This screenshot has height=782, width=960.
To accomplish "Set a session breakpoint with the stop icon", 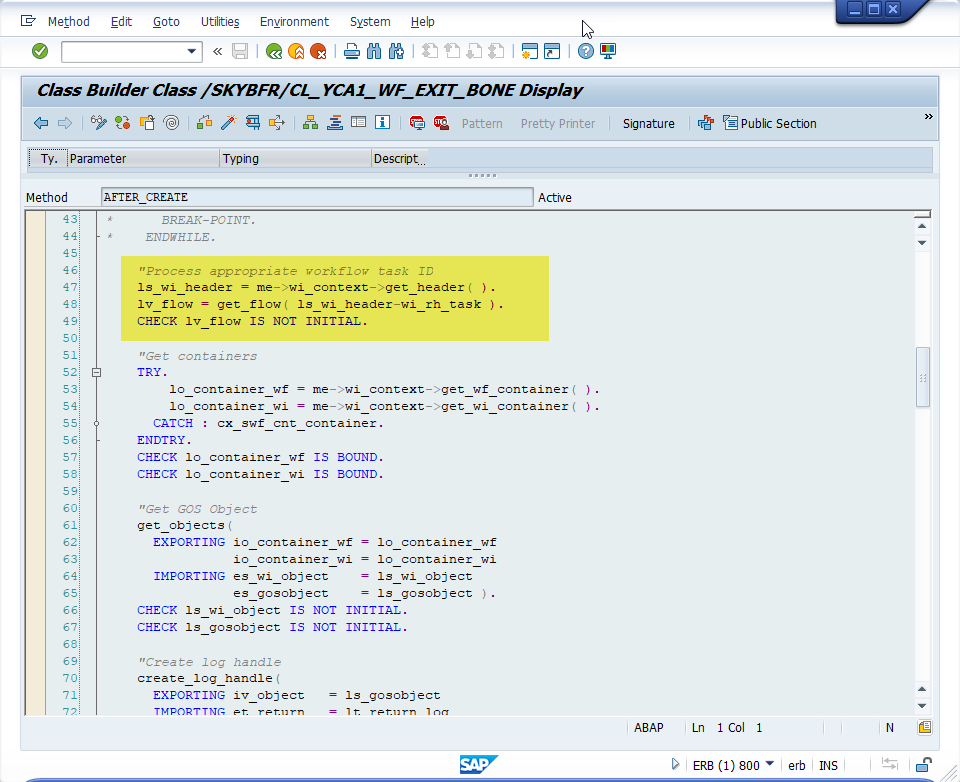I will coord(417,123).
